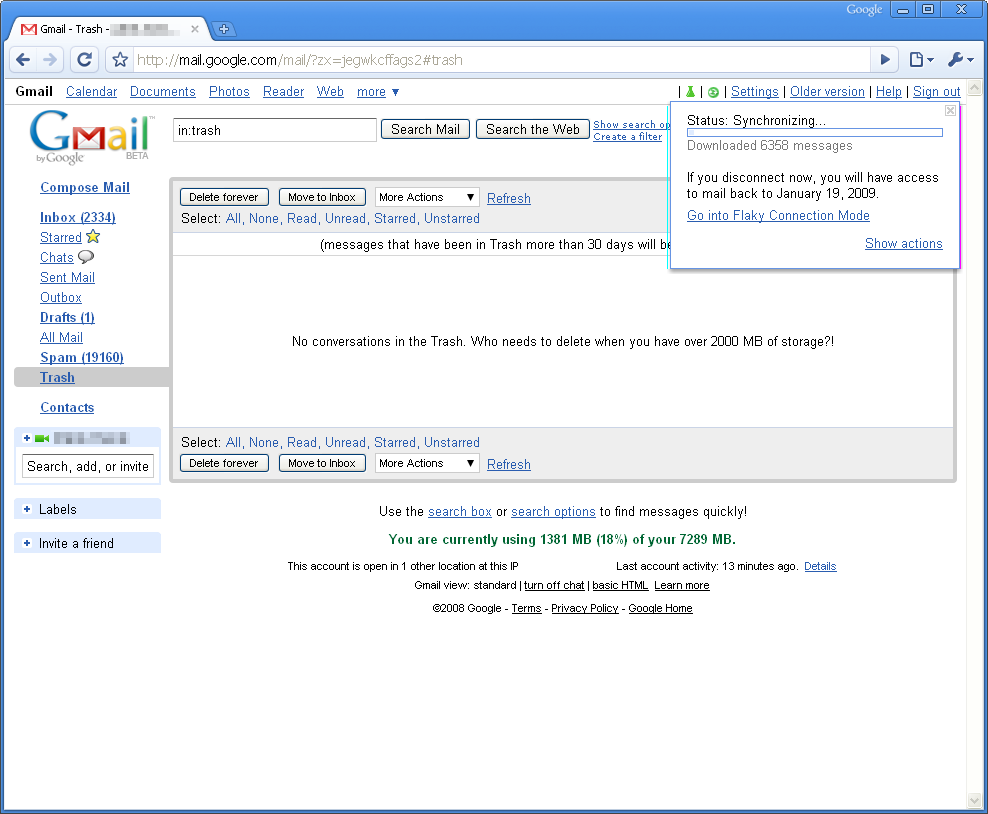Click the Go play arrow in address bar

tap(885, 60)
